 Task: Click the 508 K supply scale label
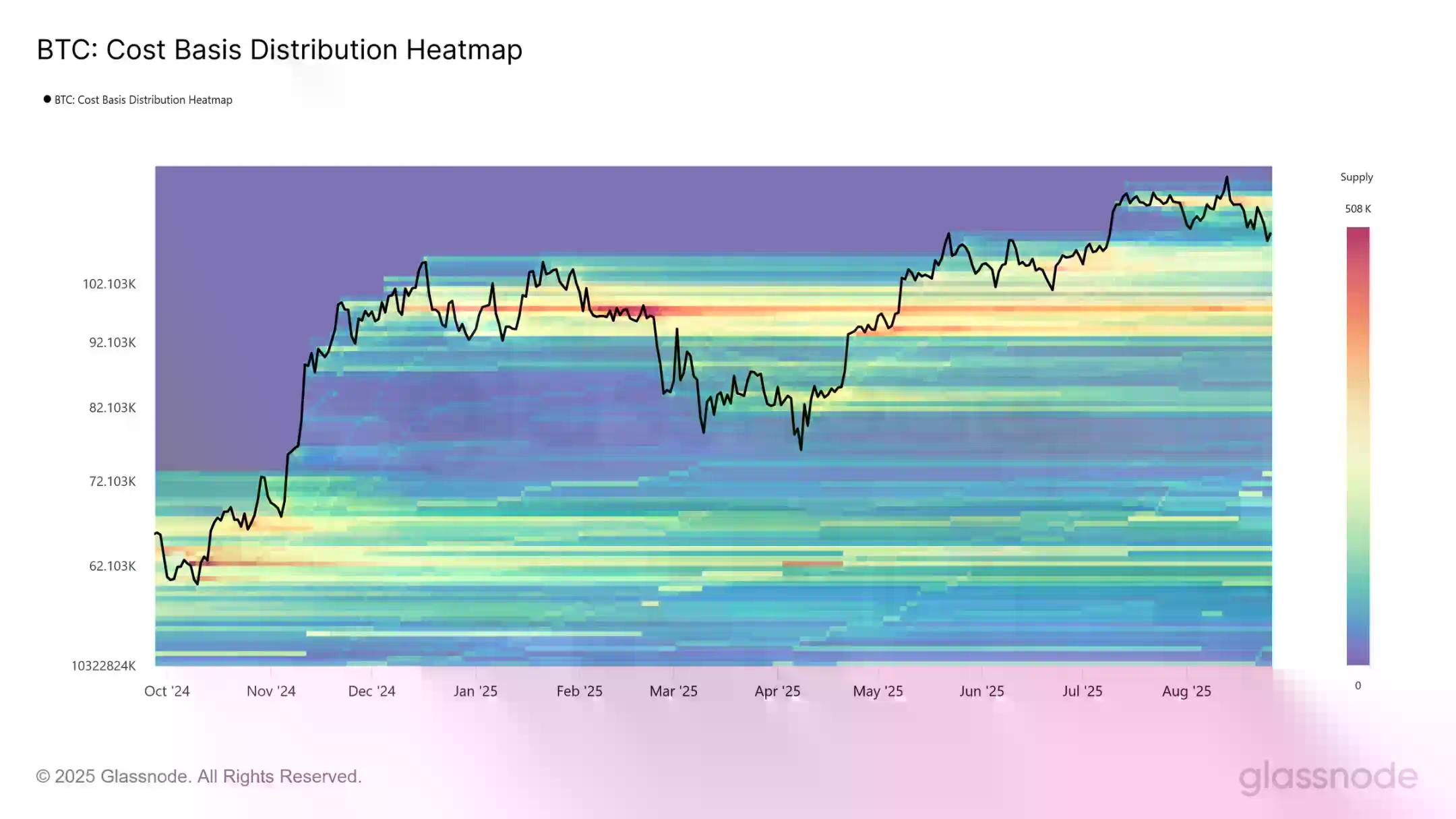click(1358, 209)
